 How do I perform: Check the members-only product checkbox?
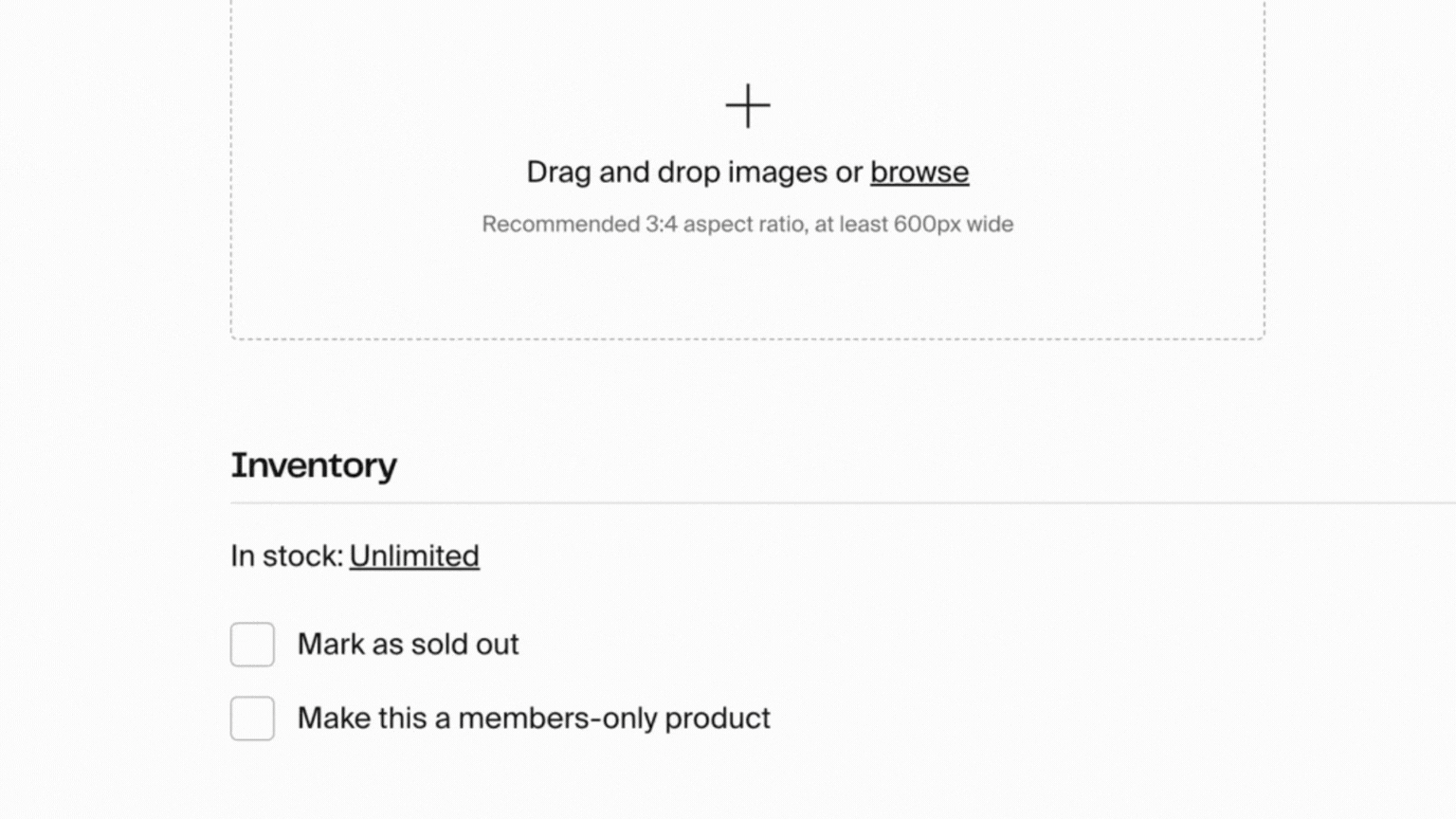pyautogui.click(x=252, y=719)
